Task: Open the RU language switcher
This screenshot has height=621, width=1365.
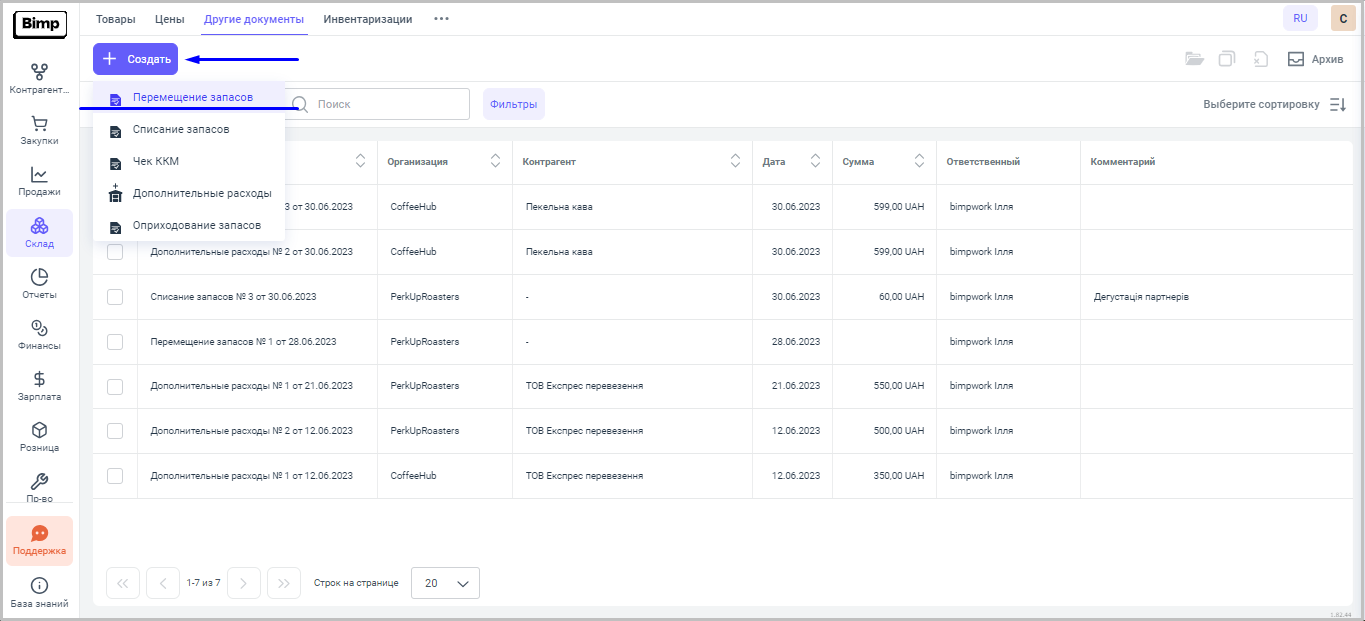Action: point(1300,18)
